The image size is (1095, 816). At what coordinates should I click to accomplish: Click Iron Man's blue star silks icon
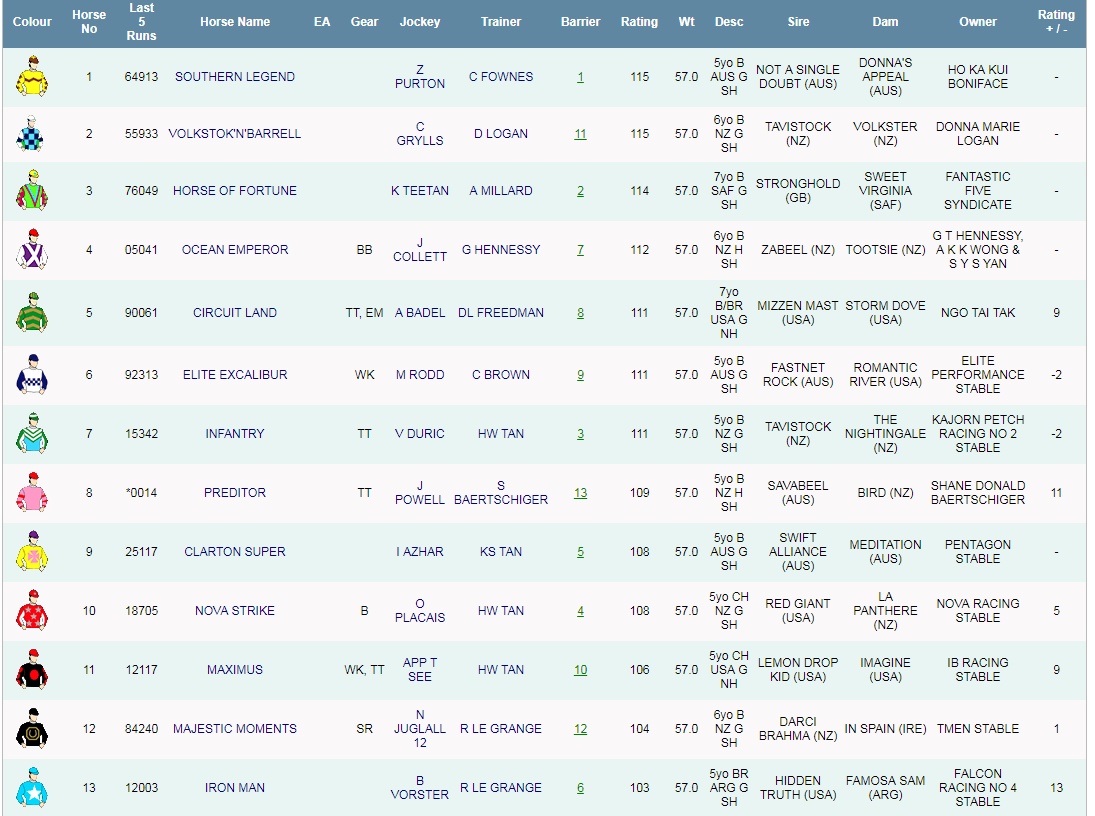pos(32,788)
